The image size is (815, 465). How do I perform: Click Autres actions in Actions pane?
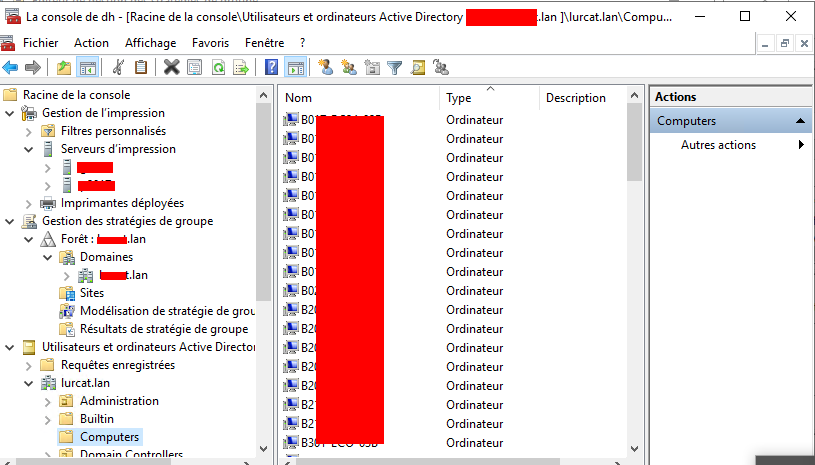click(x=718, y=145)
